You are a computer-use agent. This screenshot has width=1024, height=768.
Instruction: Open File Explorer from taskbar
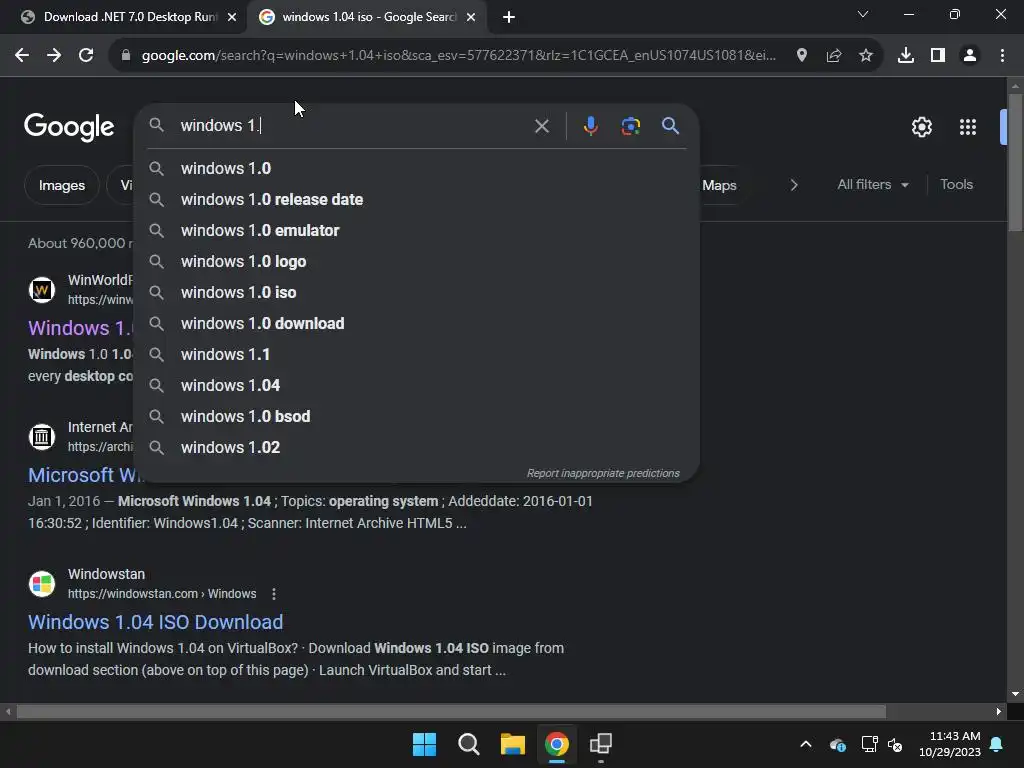point(513,744)
